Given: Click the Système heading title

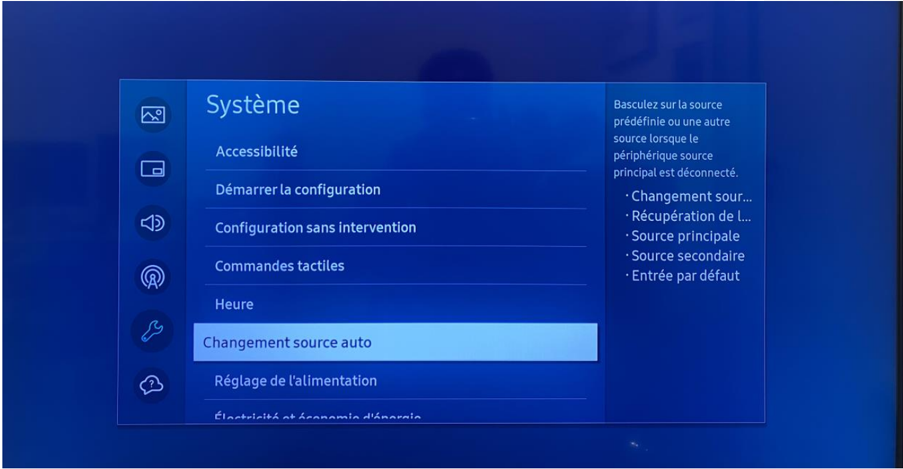Looking at the screenshot, I should (x=253, y=105).
